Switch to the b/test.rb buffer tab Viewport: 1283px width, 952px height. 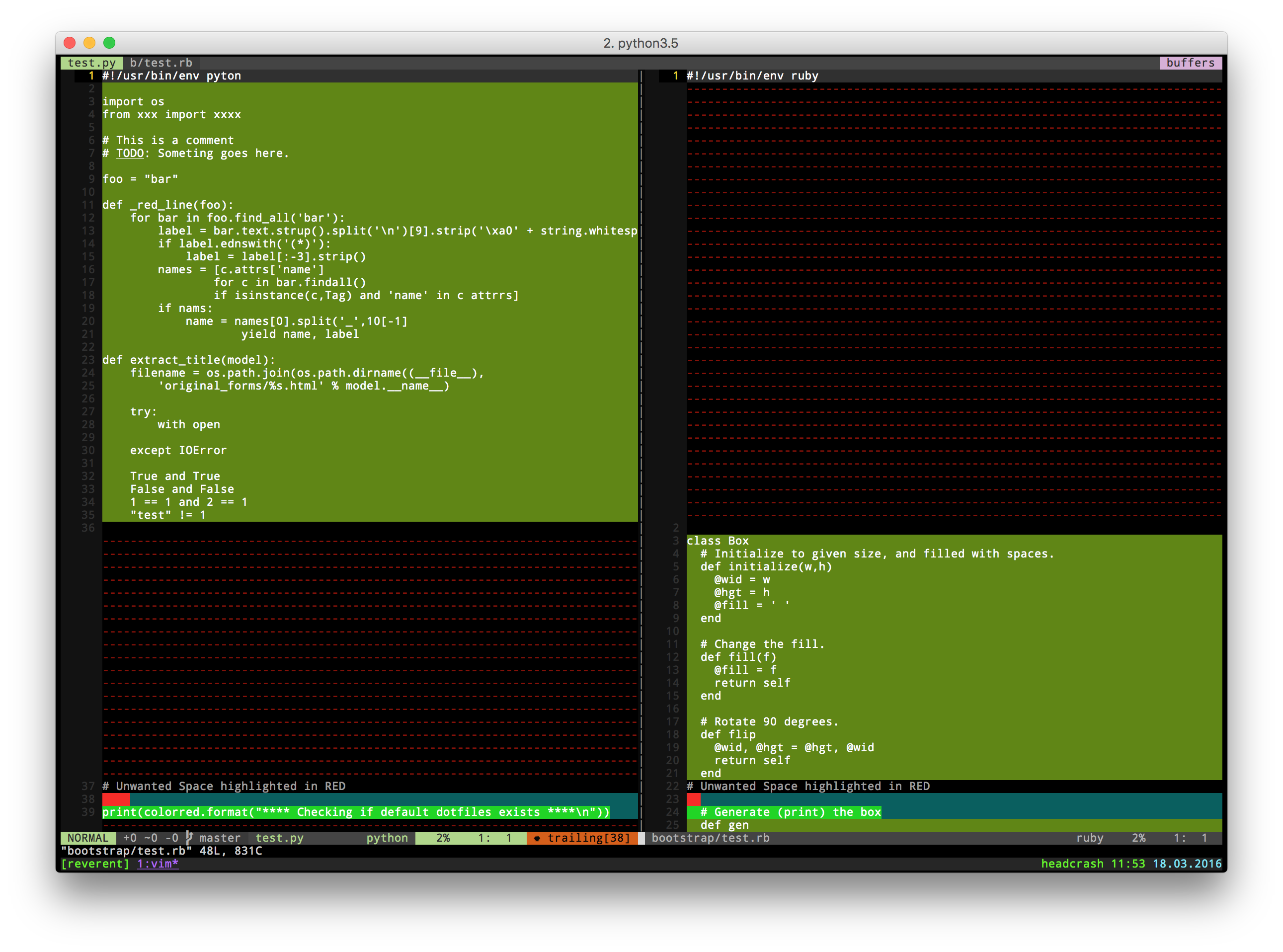point(161,63)
